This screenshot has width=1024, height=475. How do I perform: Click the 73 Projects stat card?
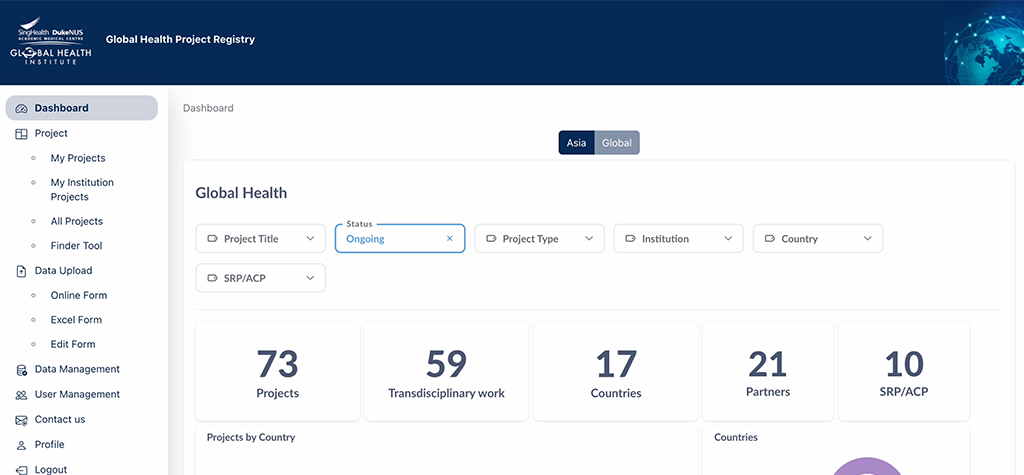coord(278,371)
